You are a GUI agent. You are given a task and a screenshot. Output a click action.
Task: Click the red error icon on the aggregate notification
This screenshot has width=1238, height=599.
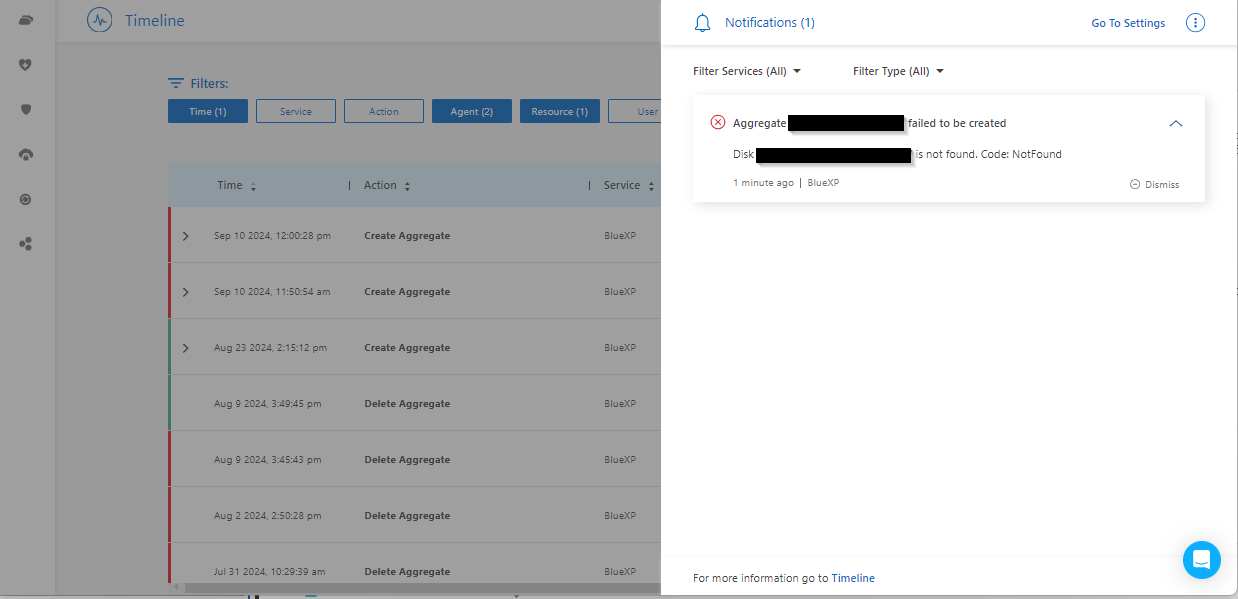pos(717,122)
